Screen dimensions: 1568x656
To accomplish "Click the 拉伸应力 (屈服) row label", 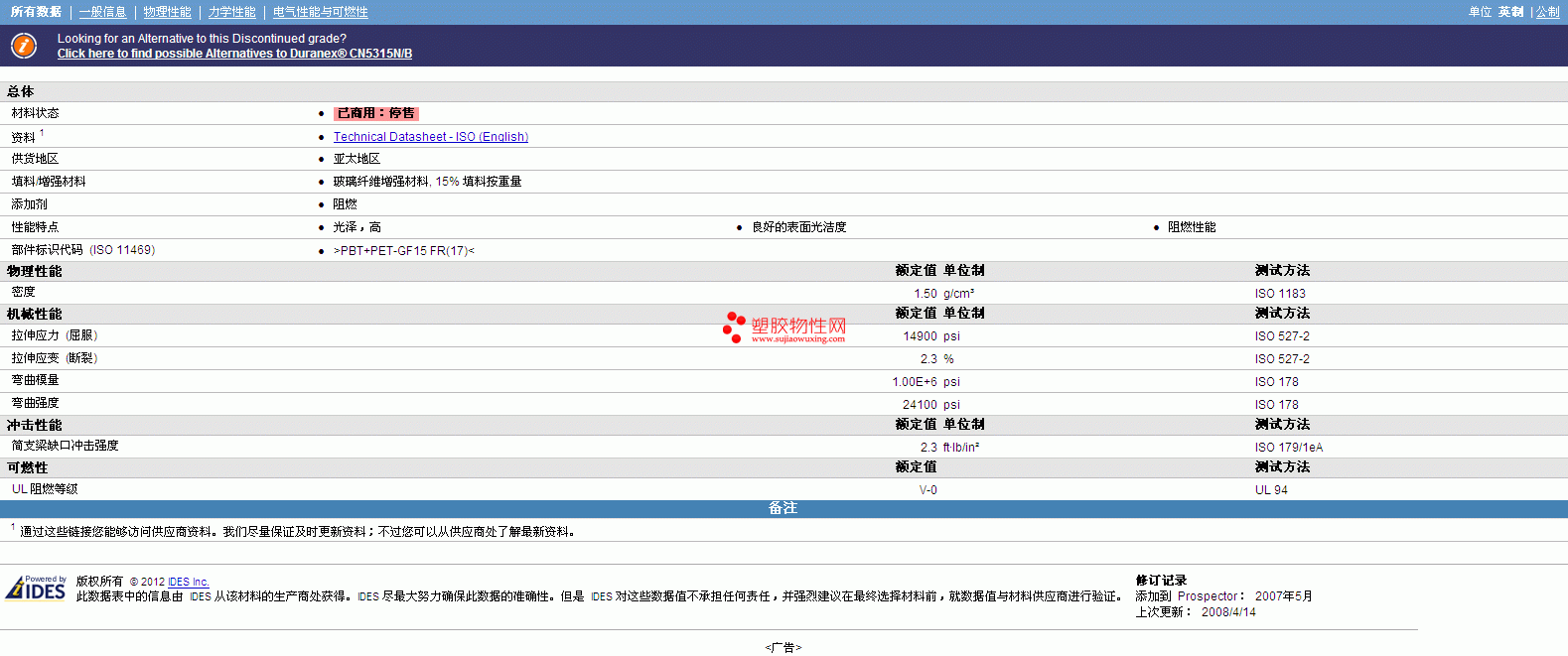I will pyautogui.click(x=55, y=335).
